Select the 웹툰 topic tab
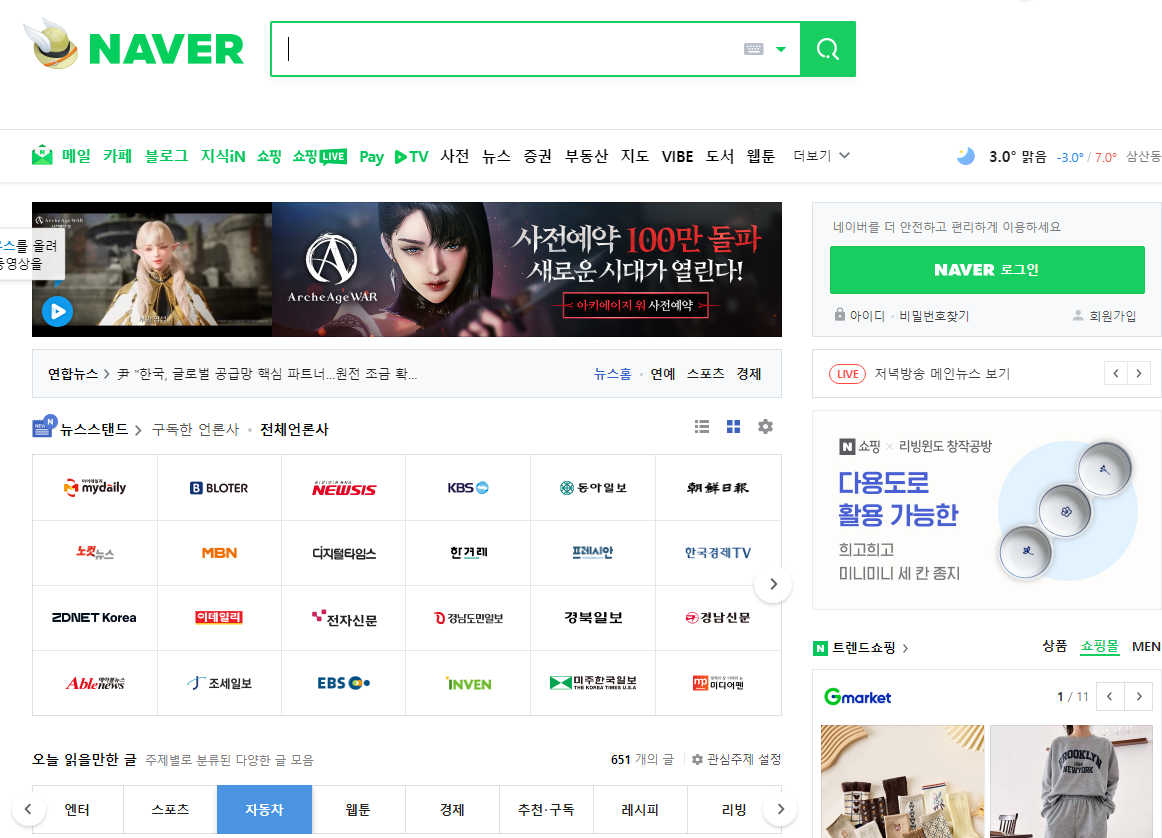The image size is (1162, 838). (x=358, y=810)
